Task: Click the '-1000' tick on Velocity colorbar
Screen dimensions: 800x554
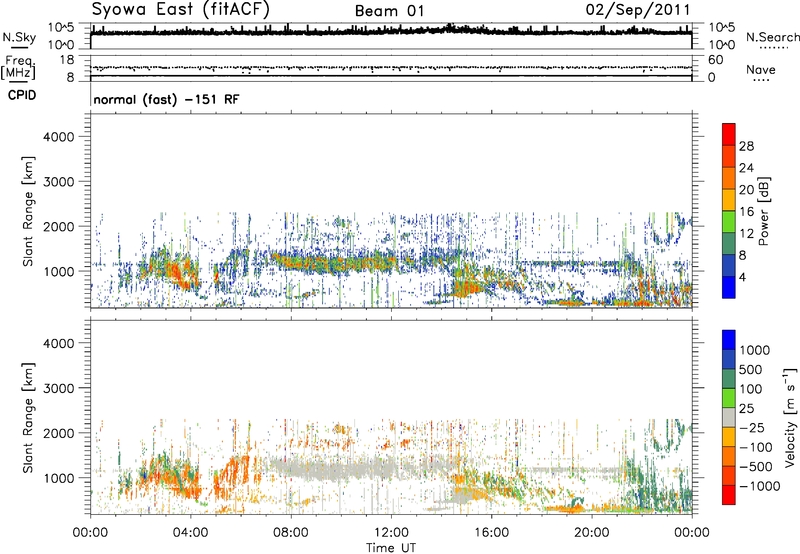Action: coord(760,486)
